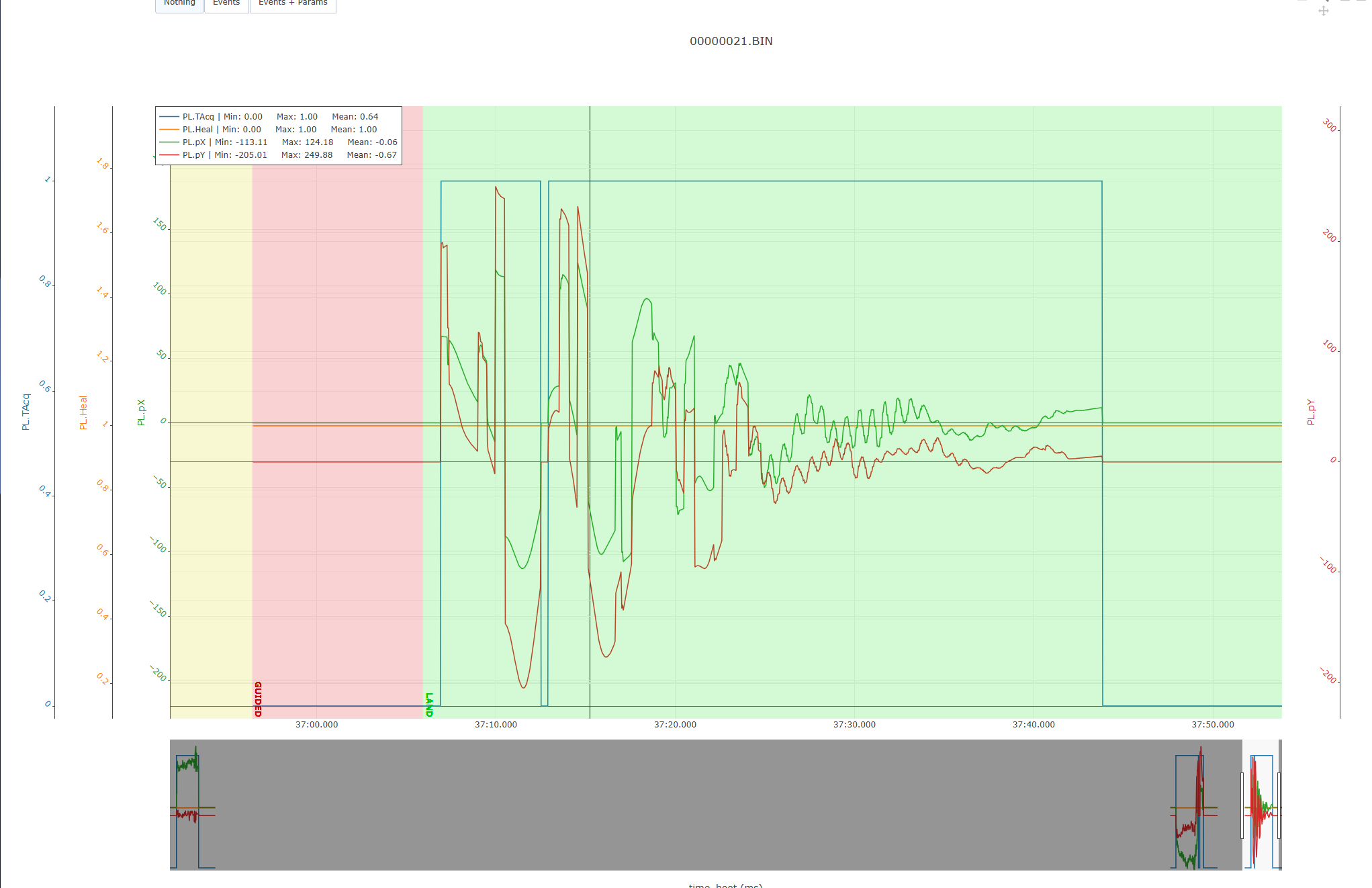Click first waveform thumbnail in overview strip

click(188, 805)
